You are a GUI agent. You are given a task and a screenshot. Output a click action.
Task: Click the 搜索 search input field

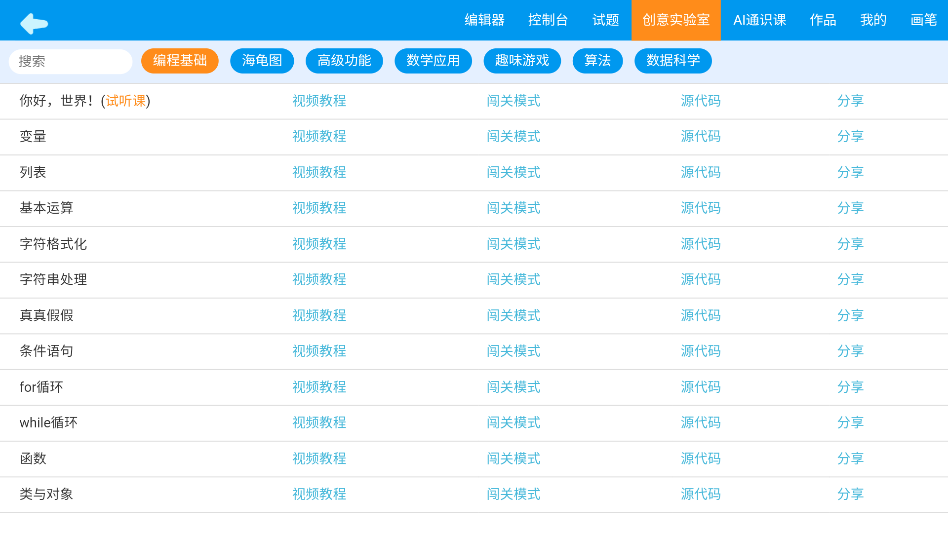click(70, 61)
